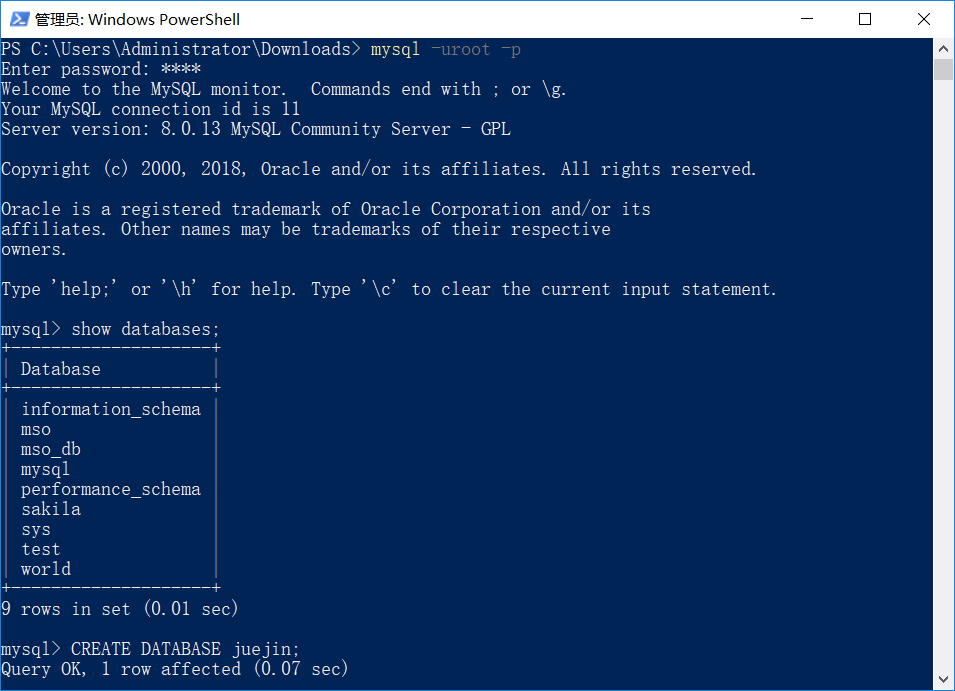Viewport: 955px width, 691px height.
Task: Click the 'show databases;' command text
Action: tap(145, 329)
